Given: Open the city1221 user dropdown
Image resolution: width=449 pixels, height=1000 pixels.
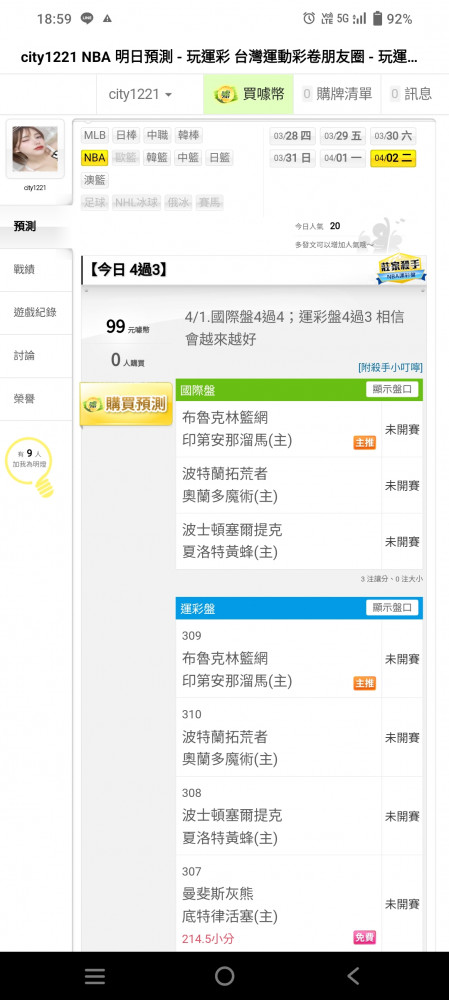Looking at the screenshot, I should tap(140, 94).
